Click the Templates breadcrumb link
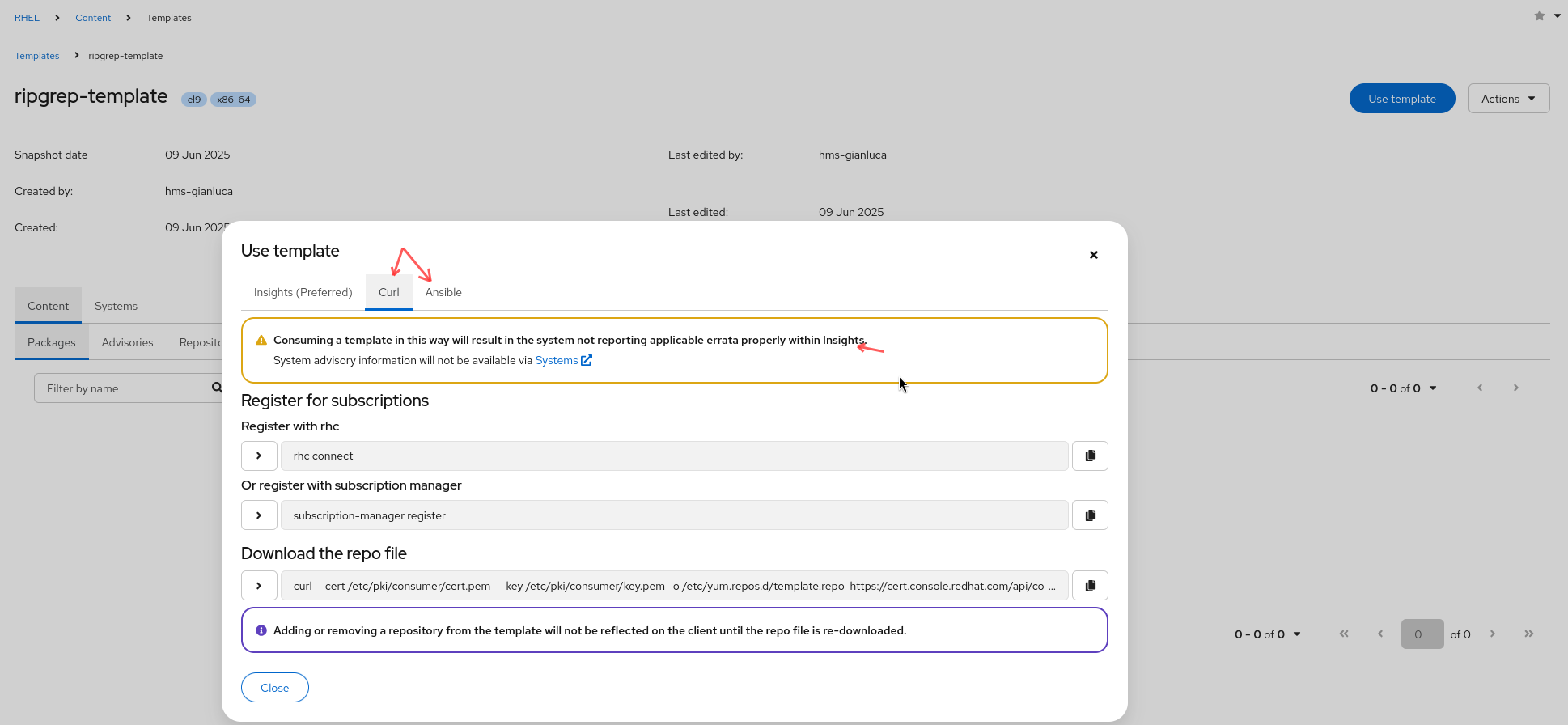The image size is (1568, 725). coord(37,56)
